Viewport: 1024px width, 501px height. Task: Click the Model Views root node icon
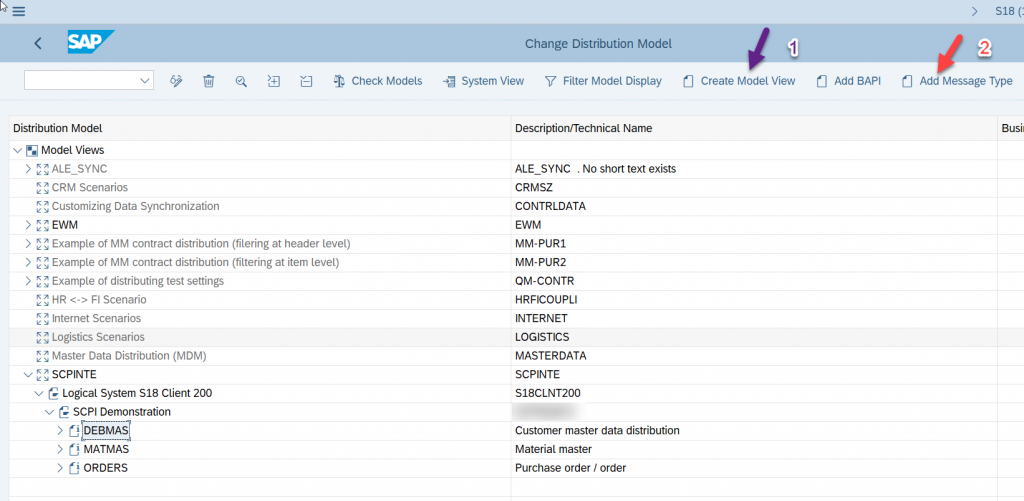click(31, 150)
